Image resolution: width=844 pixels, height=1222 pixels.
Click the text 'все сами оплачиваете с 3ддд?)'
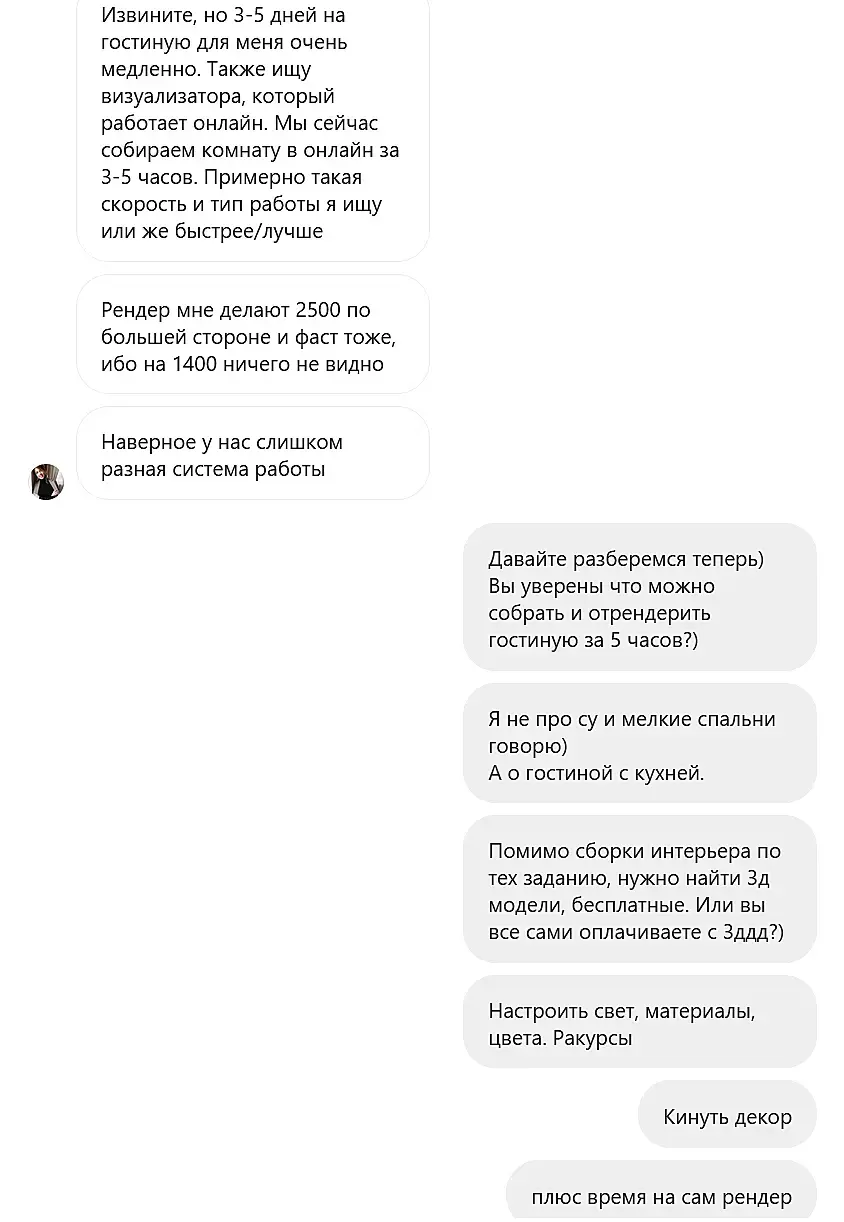(636, 932)
